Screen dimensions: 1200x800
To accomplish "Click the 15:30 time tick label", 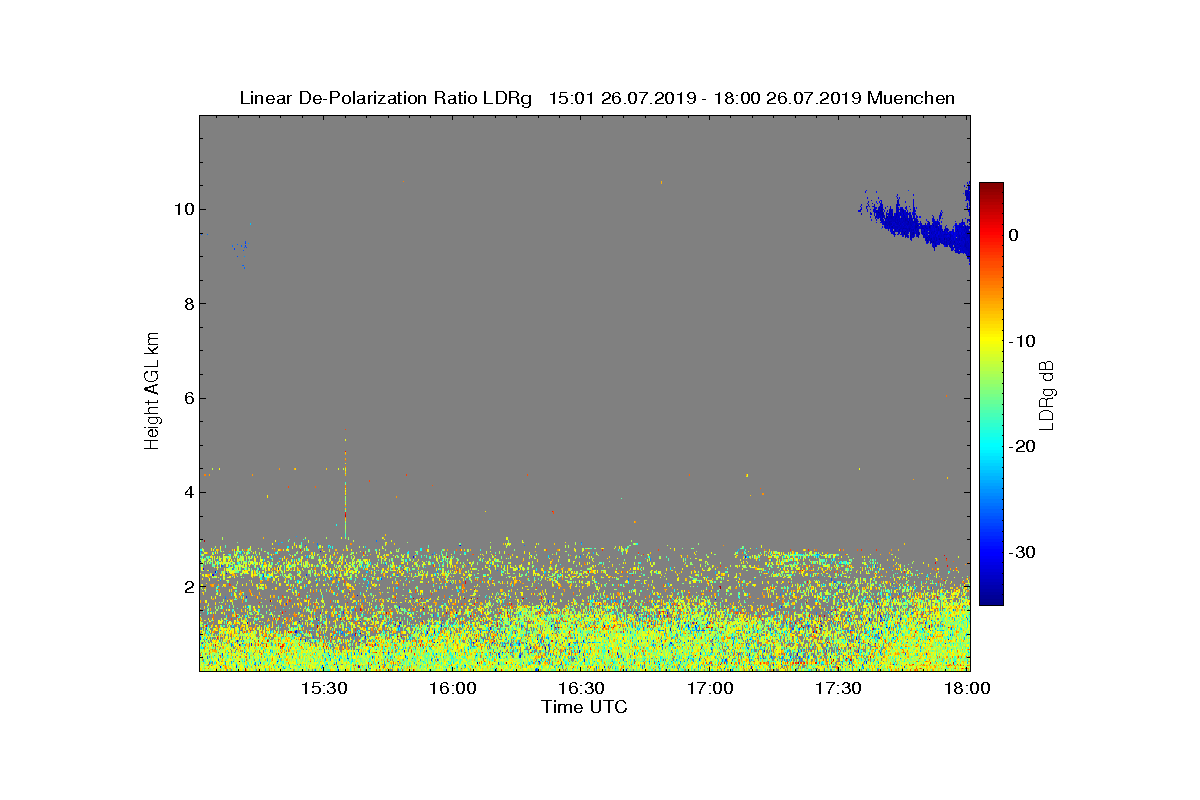I will coord(323,688).
